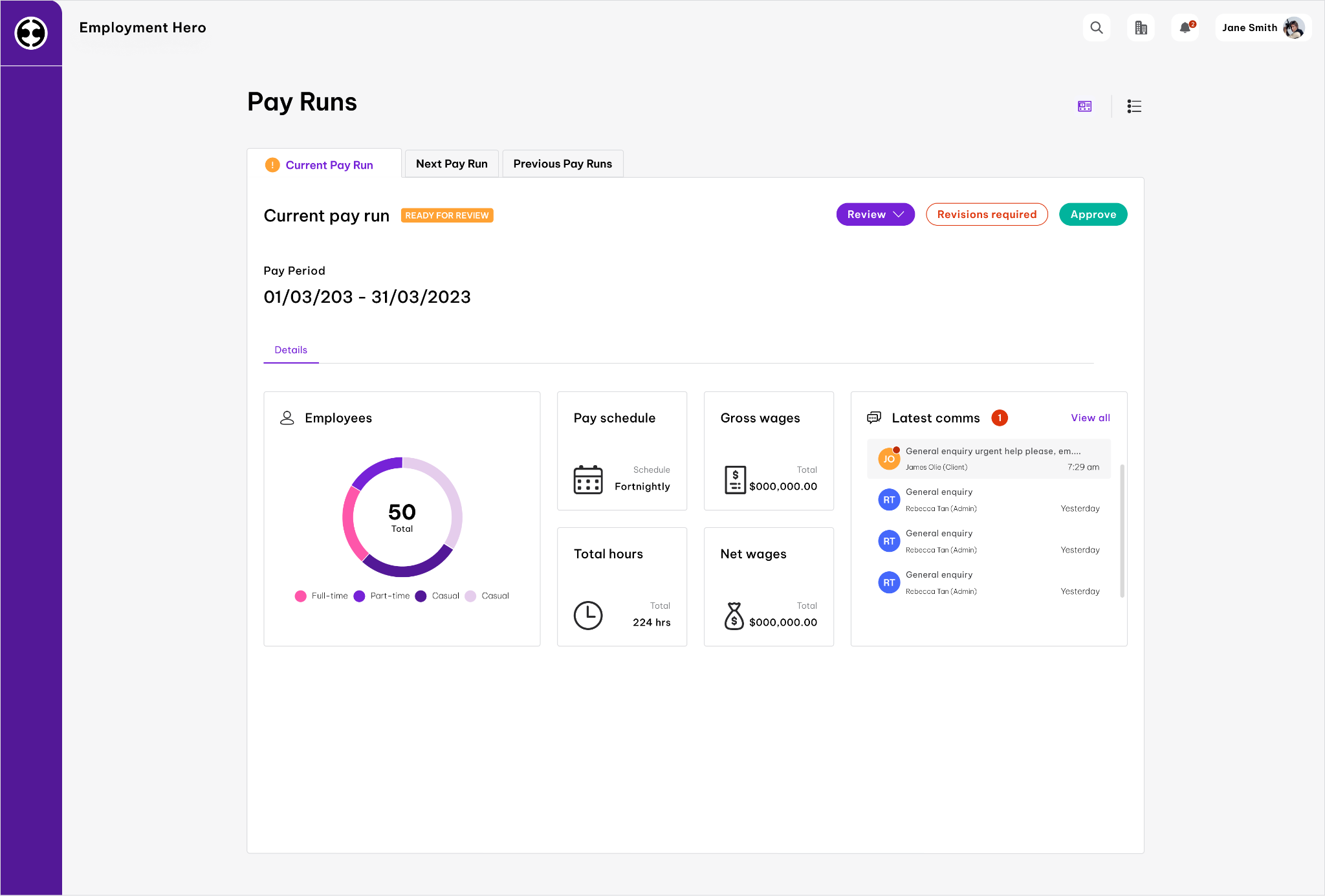The width and height of the screenshot is (1325, 896).
Task: Click View all comms link
Action: (1090, 418)
